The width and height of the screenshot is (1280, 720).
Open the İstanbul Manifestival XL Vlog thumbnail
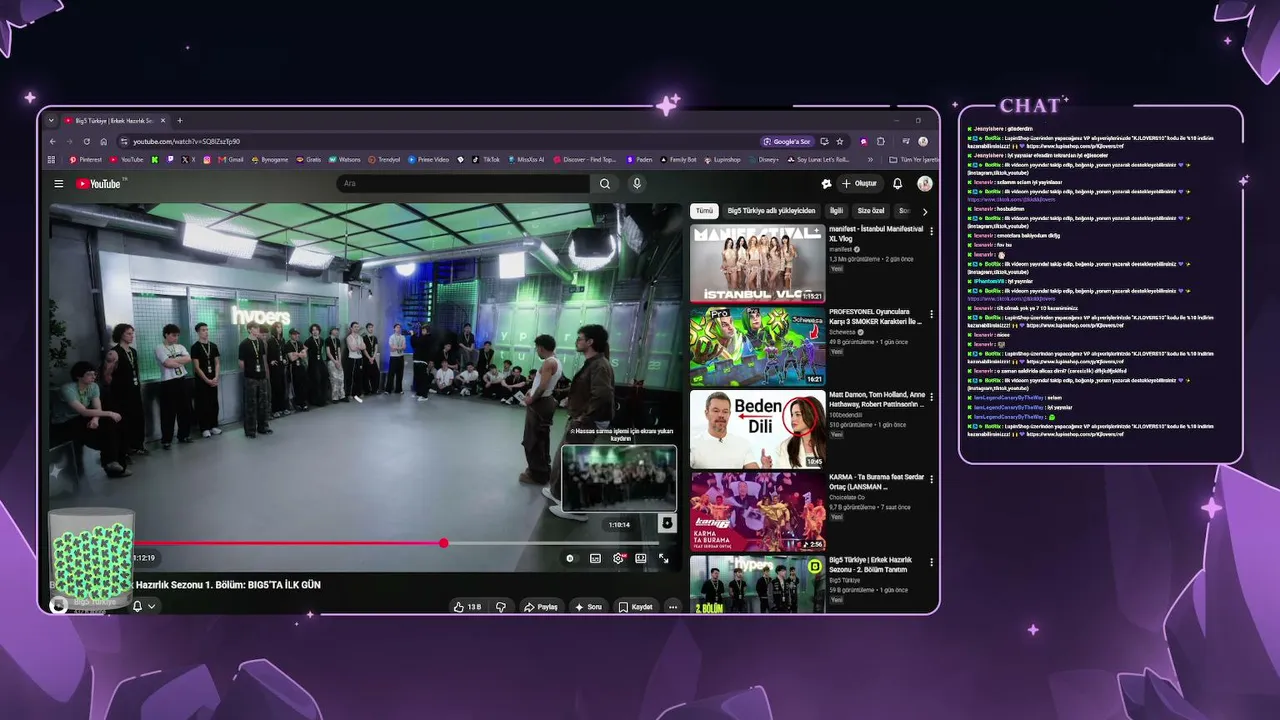[757, 264]
